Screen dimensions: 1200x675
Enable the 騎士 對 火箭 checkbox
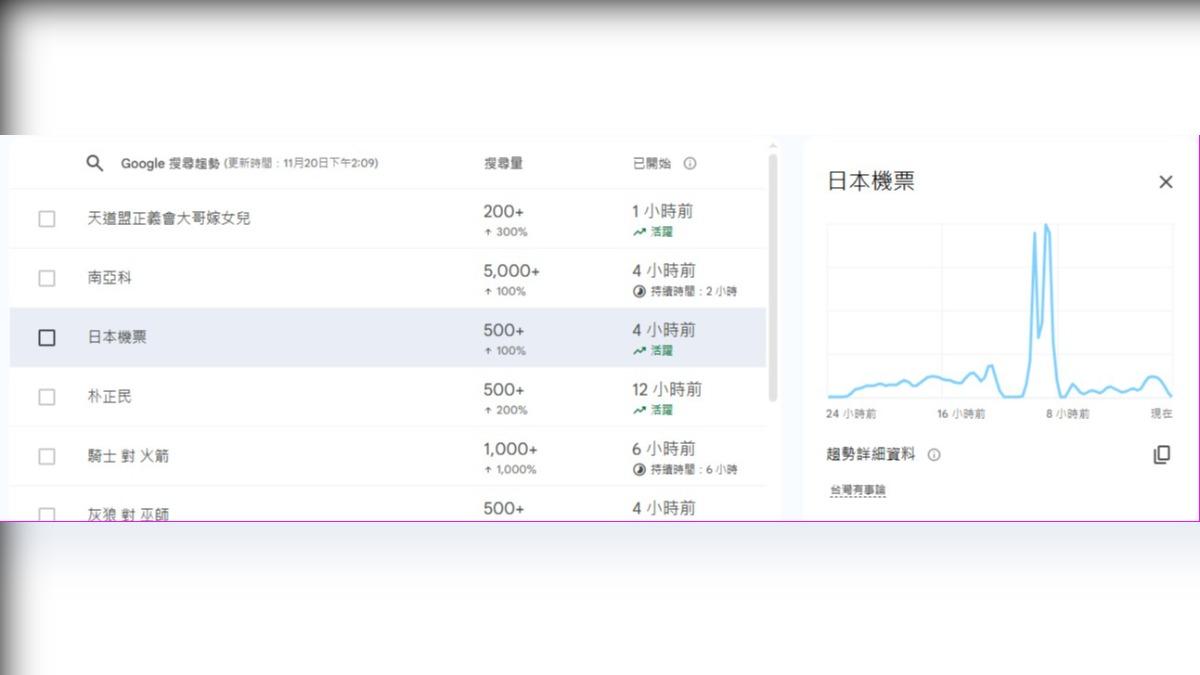(47, 457)
